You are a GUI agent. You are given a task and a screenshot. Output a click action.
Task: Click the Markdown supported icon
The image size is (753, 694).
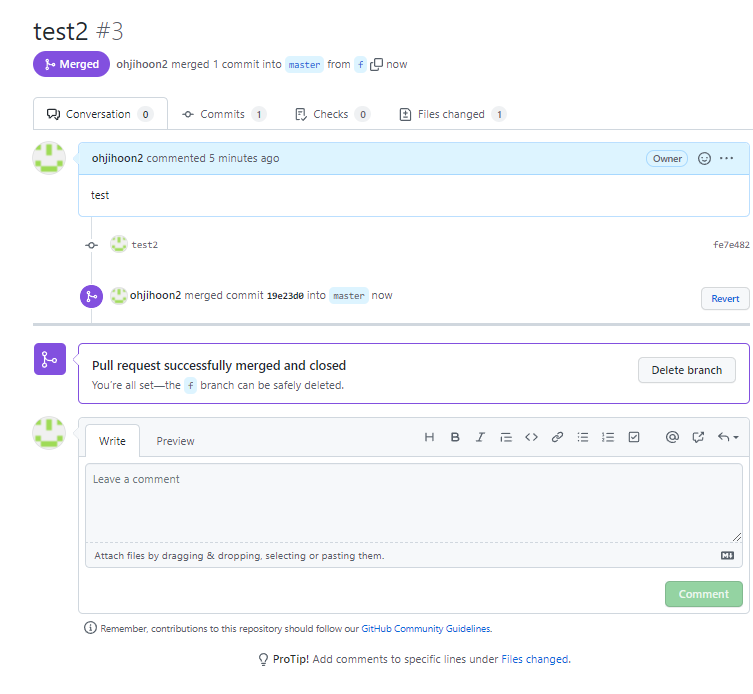coord(727,556)
